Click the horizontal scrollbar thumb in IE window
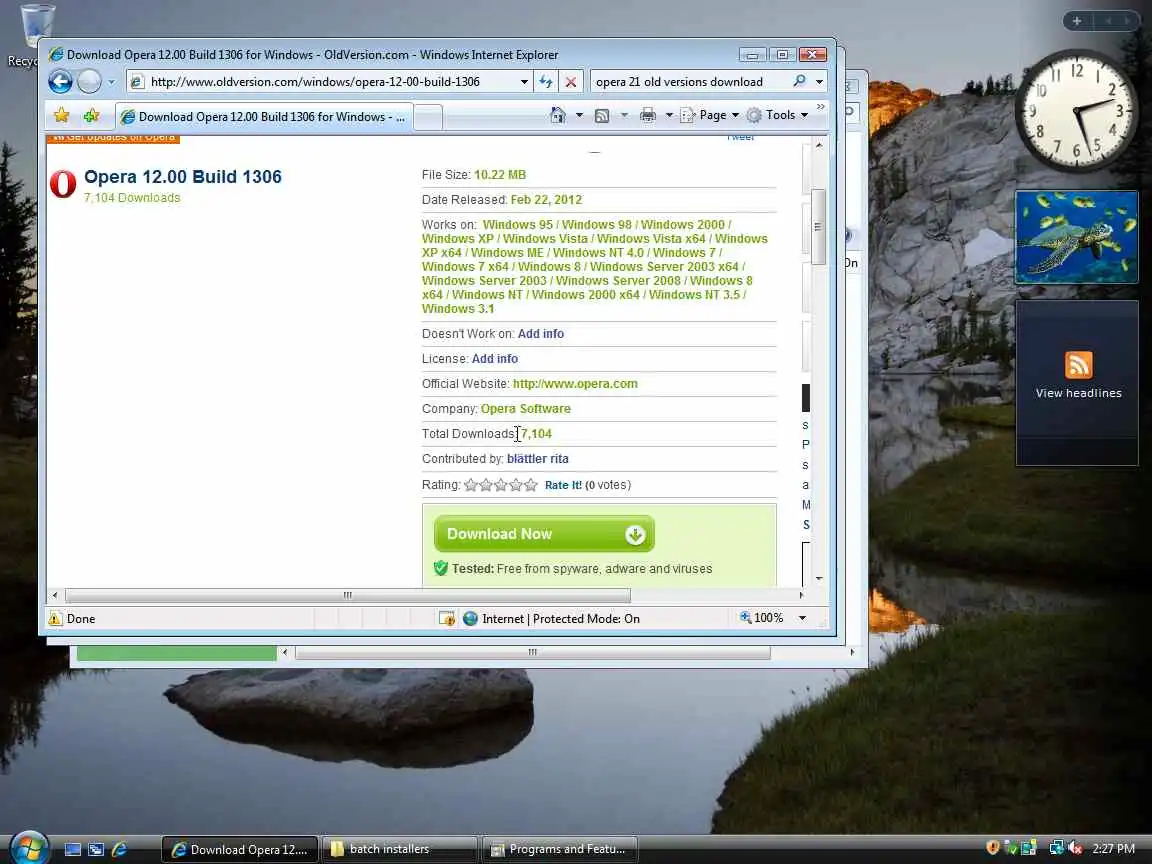 [x=348, y=595]
